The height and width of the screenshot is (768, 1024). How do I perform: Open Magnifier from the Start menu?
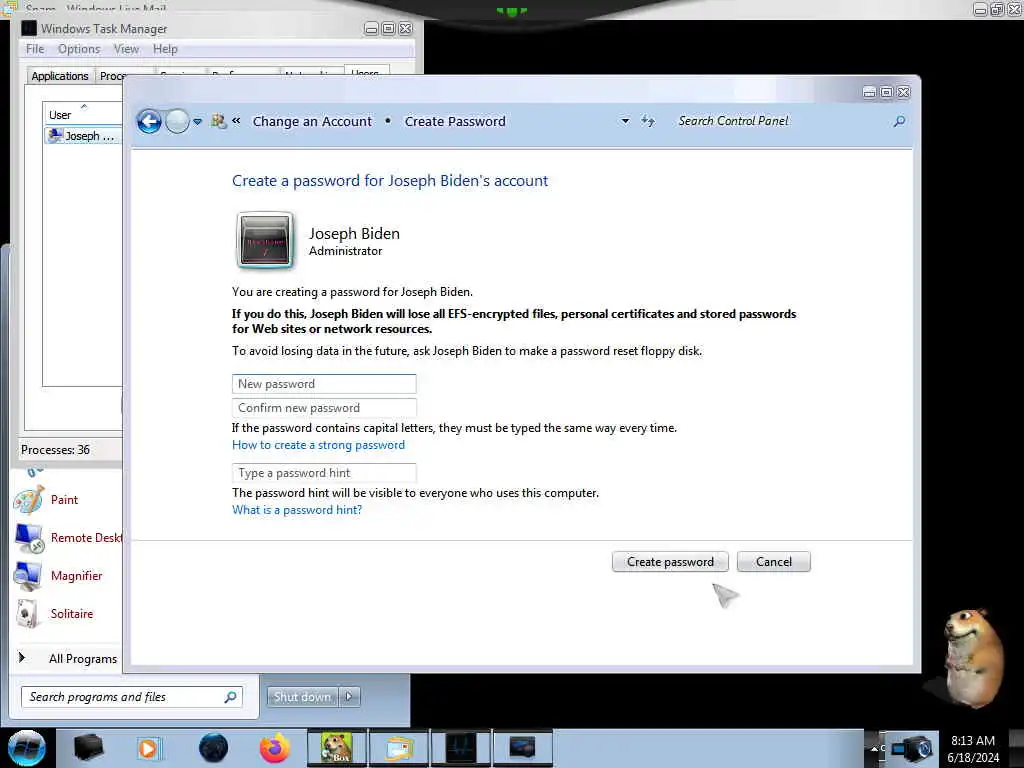click(x=58, y=576)
